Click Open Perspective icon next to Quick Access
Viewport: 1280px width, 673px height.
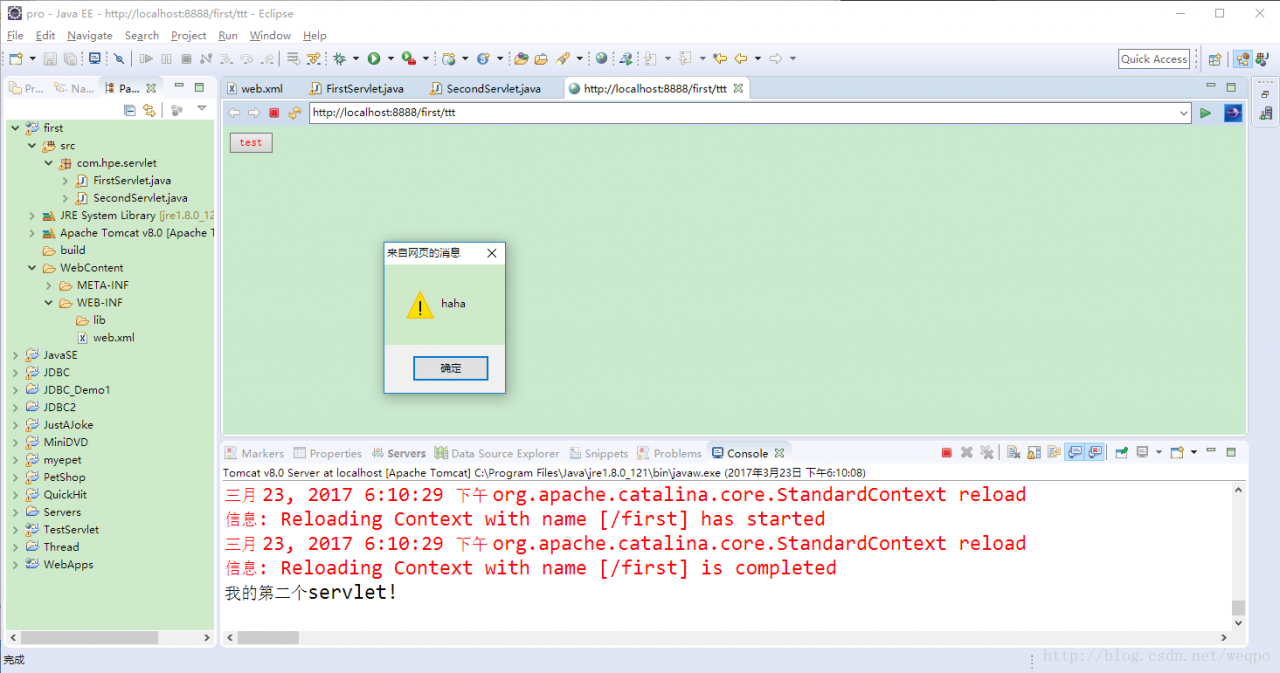pos(1215,59)
